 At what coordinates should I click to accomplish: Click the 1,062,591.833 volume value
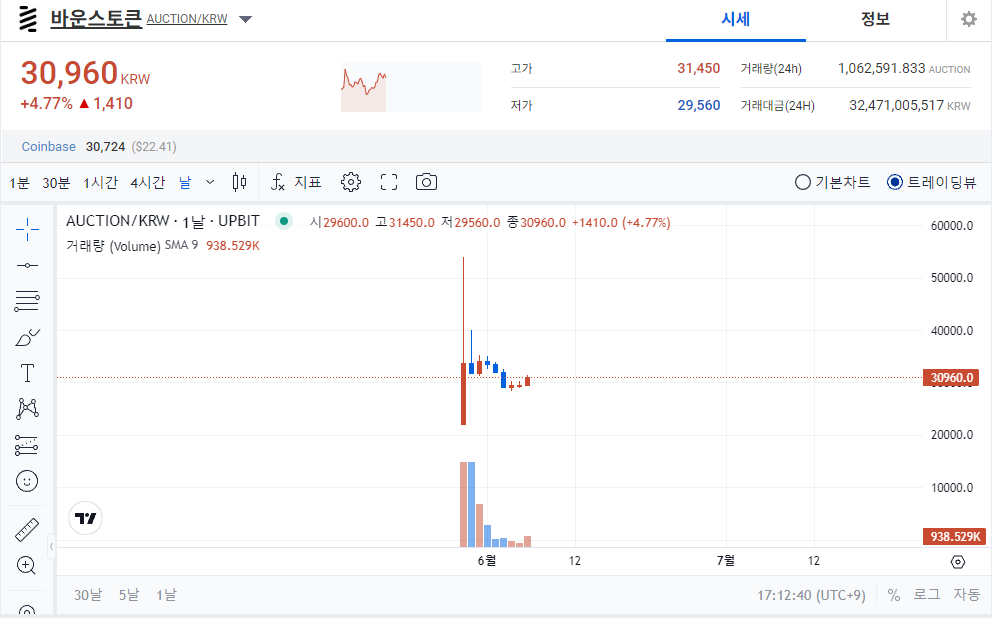click(881, 68)
